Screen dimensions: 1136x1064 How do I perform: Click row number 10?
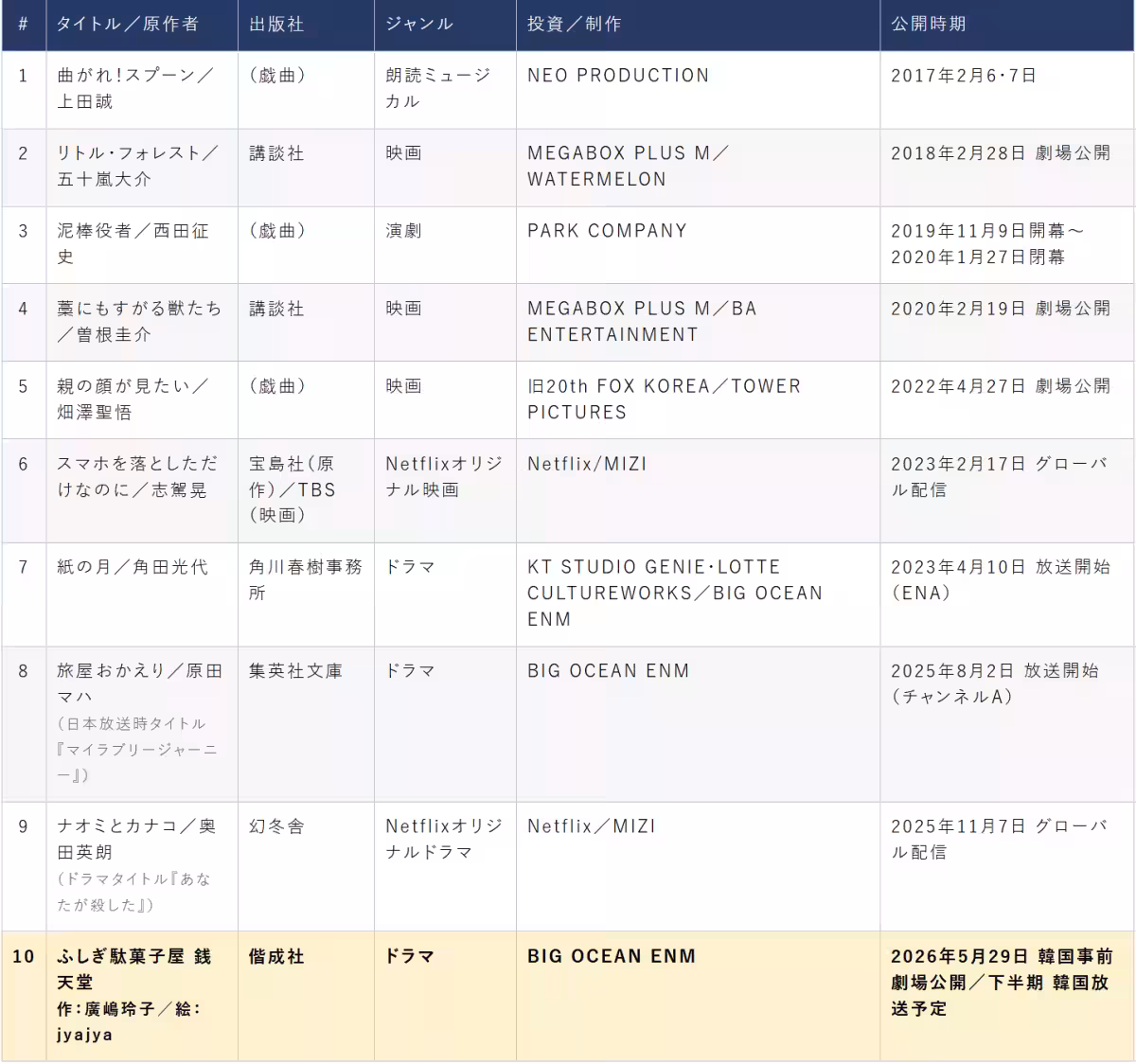(x=23, y=957)
